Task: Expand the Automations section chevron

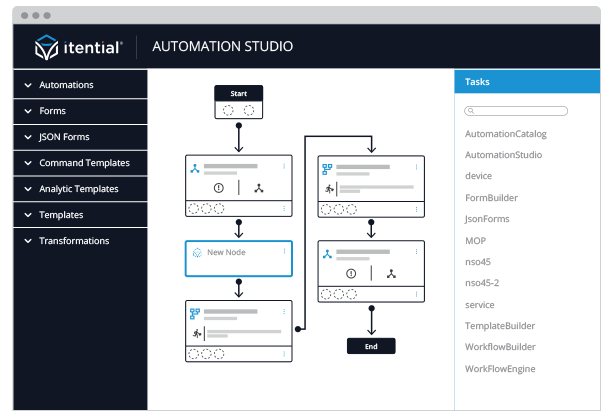Action: [x=28, y=85]
